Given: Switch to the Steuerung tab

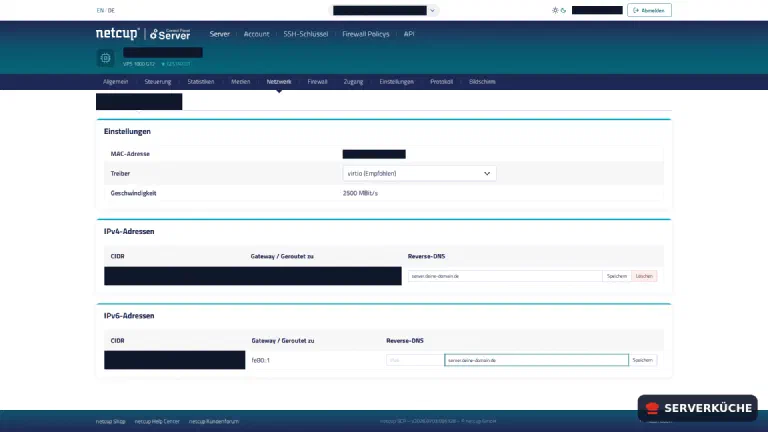Looking at the screenshot, I should (x=158, y=82).
